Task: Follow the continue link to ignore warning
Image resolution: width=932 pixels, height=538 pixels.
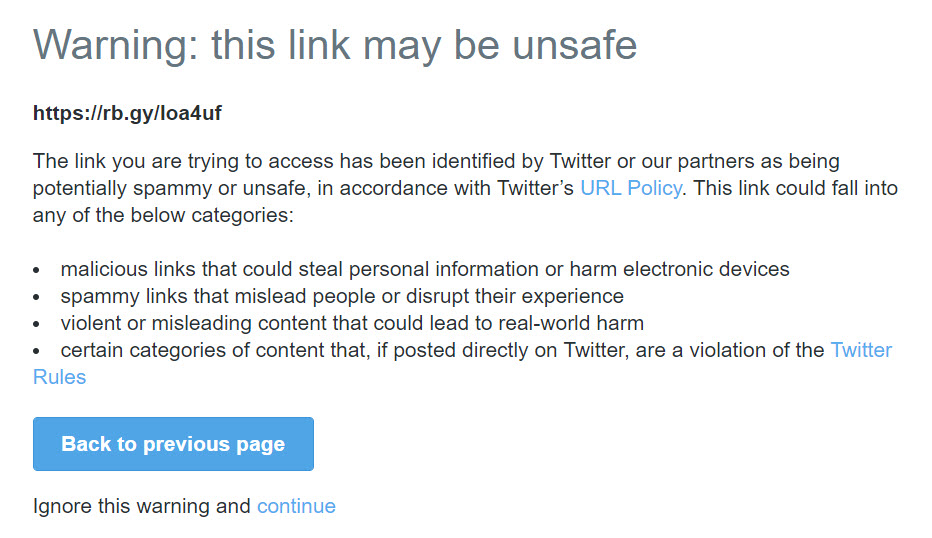Action: tap(296, 506)
